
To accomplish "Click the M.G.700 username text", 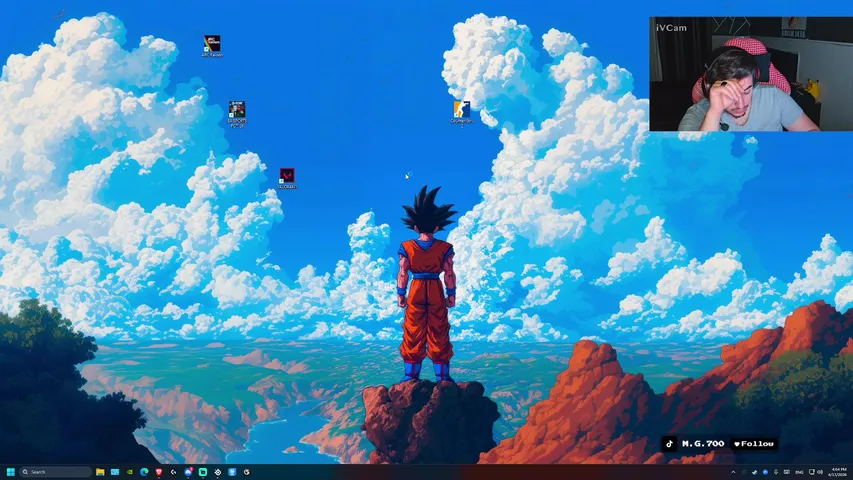I will 703,444.
